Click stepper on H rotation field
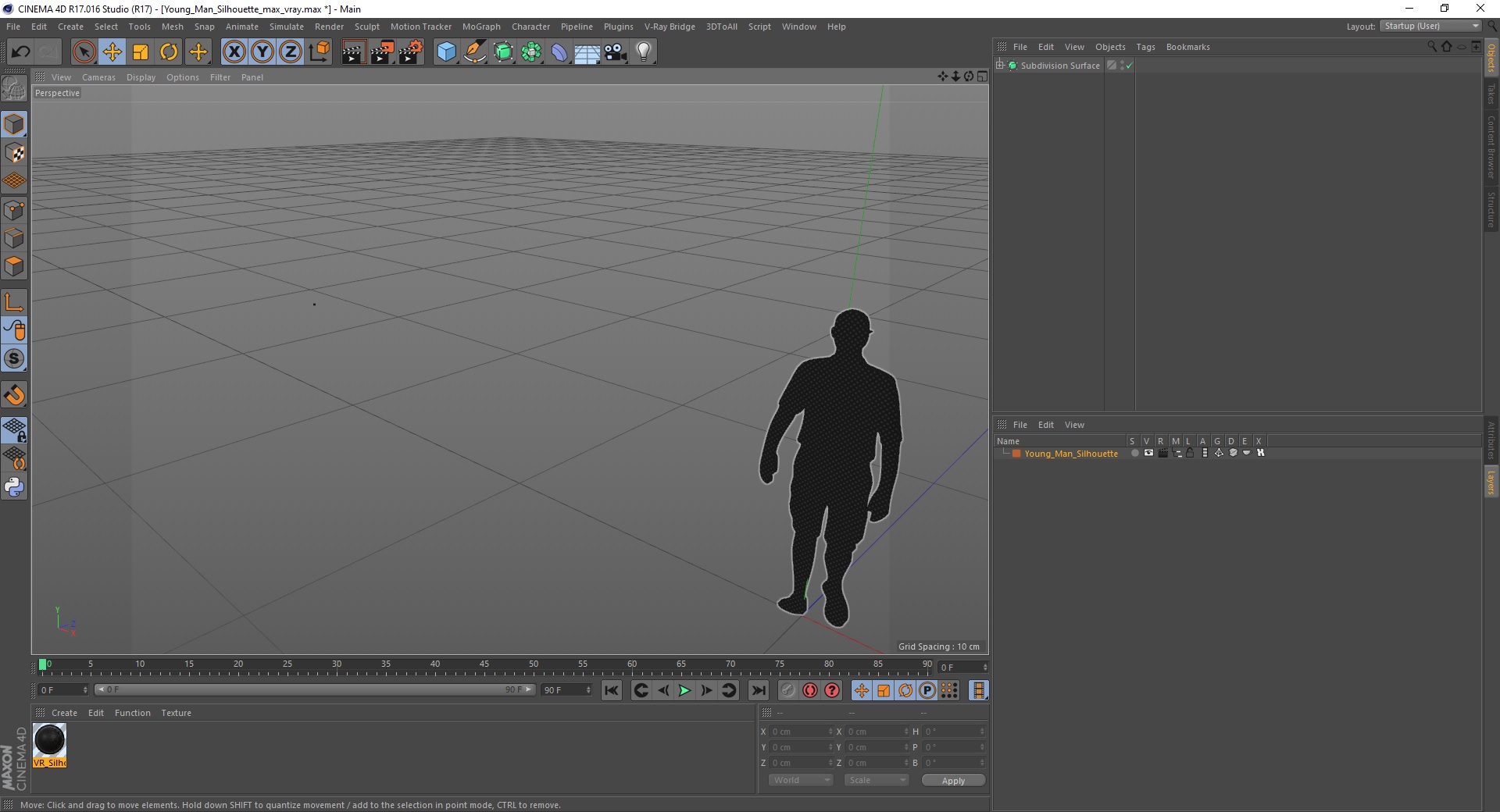 point(982,732)
